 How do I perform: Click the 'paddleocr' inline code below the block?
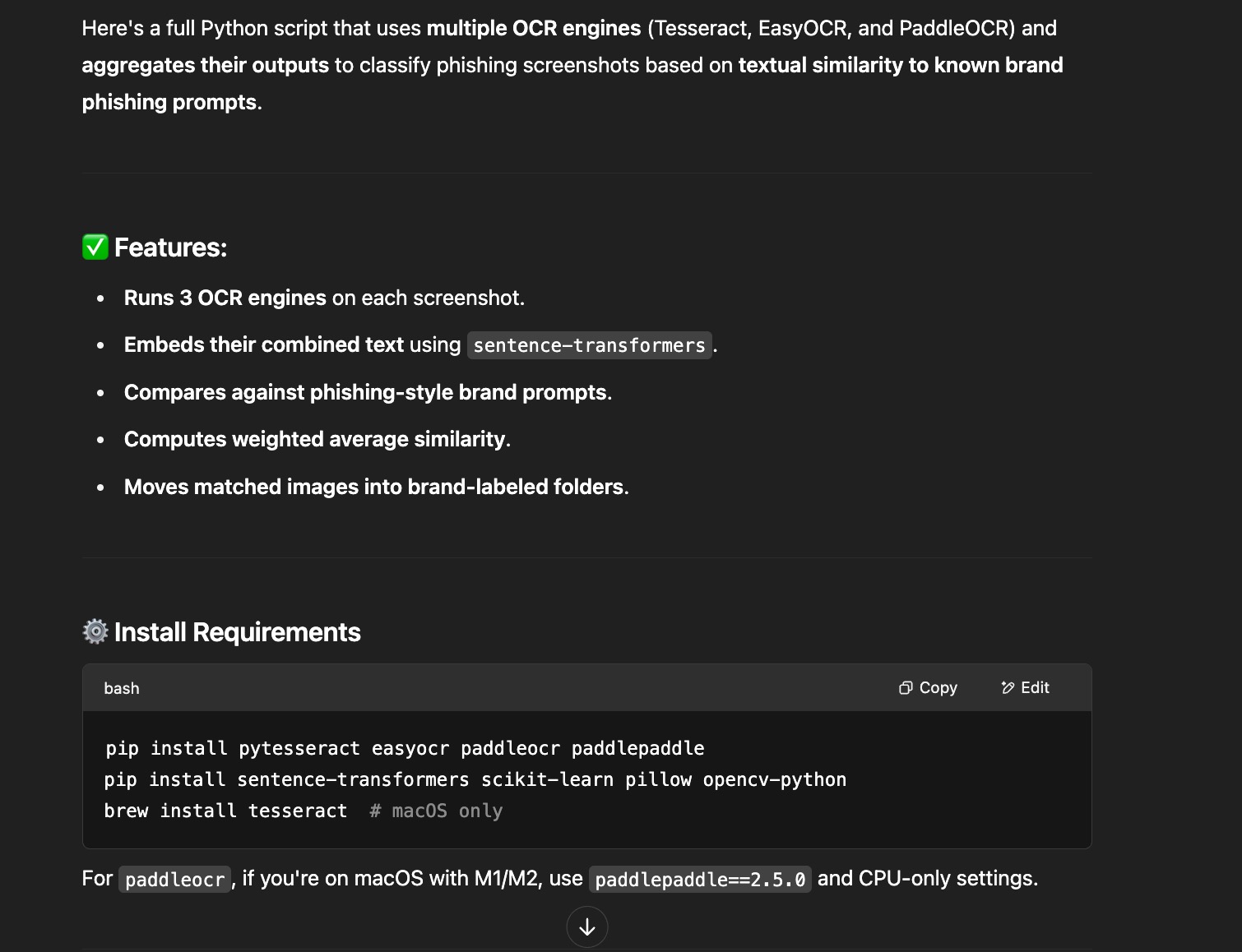(x=175, y=880)
